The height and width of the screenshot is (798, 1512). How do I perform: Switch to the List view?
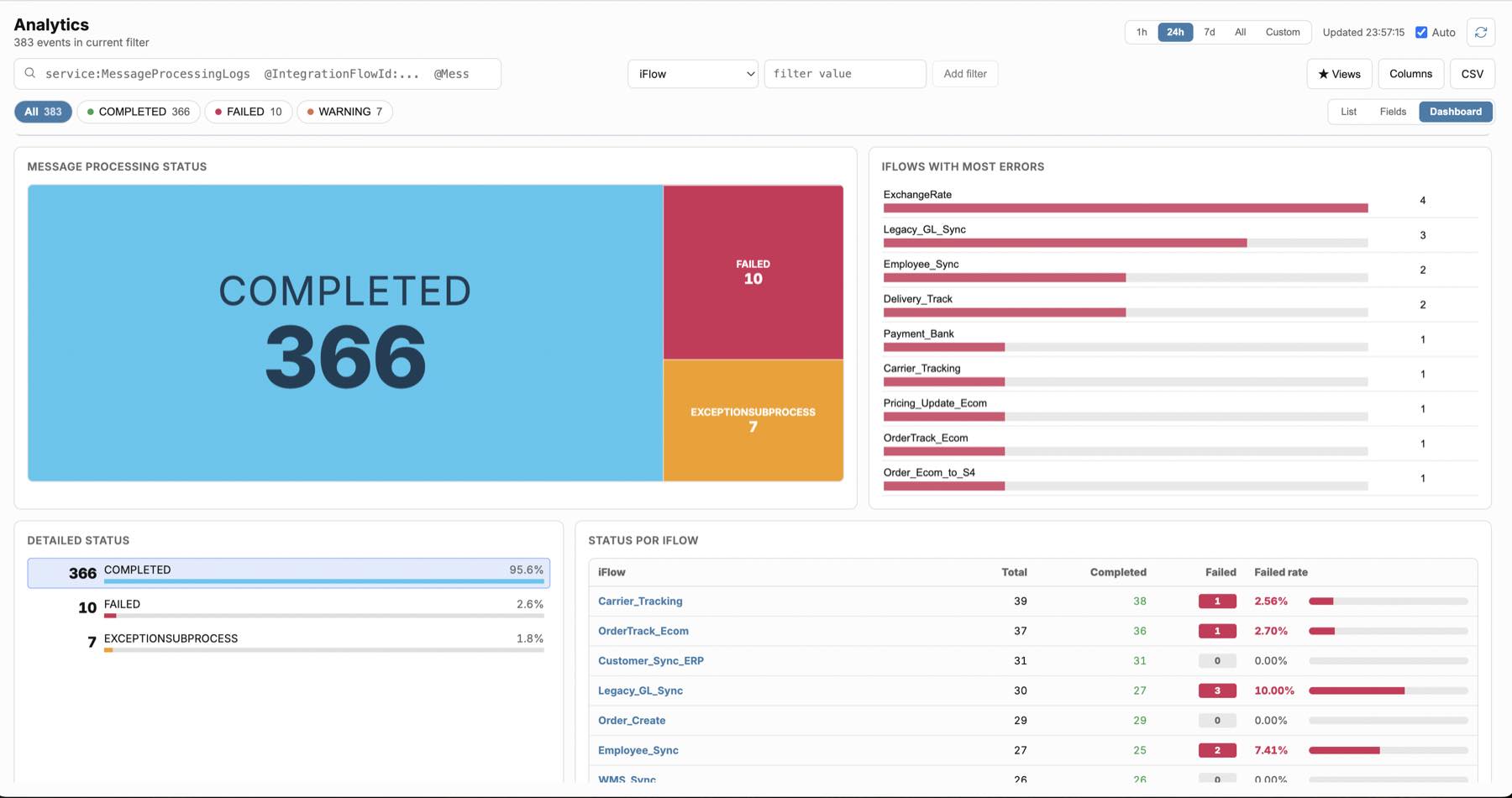[x=1348, y=112]
